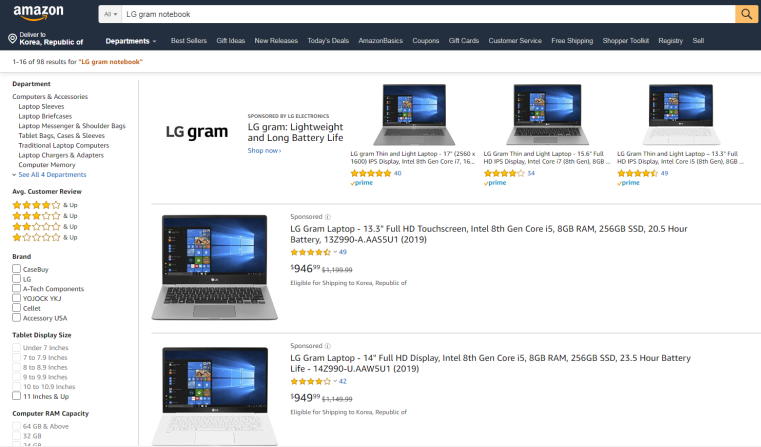
Task: Click the deliver-to location pin icon
Action: [13, 38]
